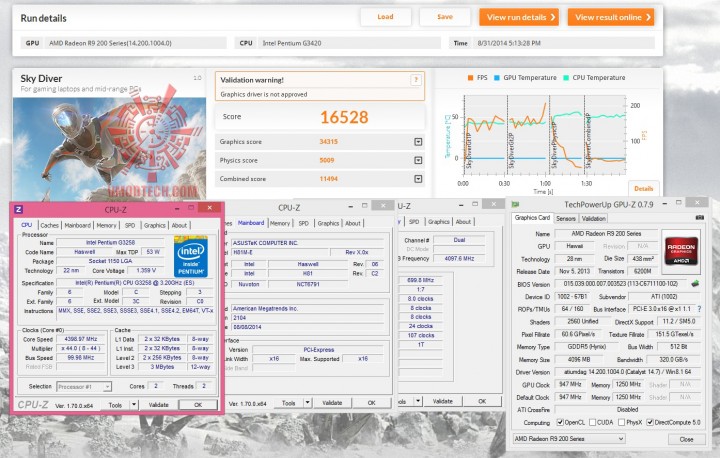This screenshot has height=458, width=720.
Task: Open SPD tab in rightmost CPU-Z window
Action: 414,221
